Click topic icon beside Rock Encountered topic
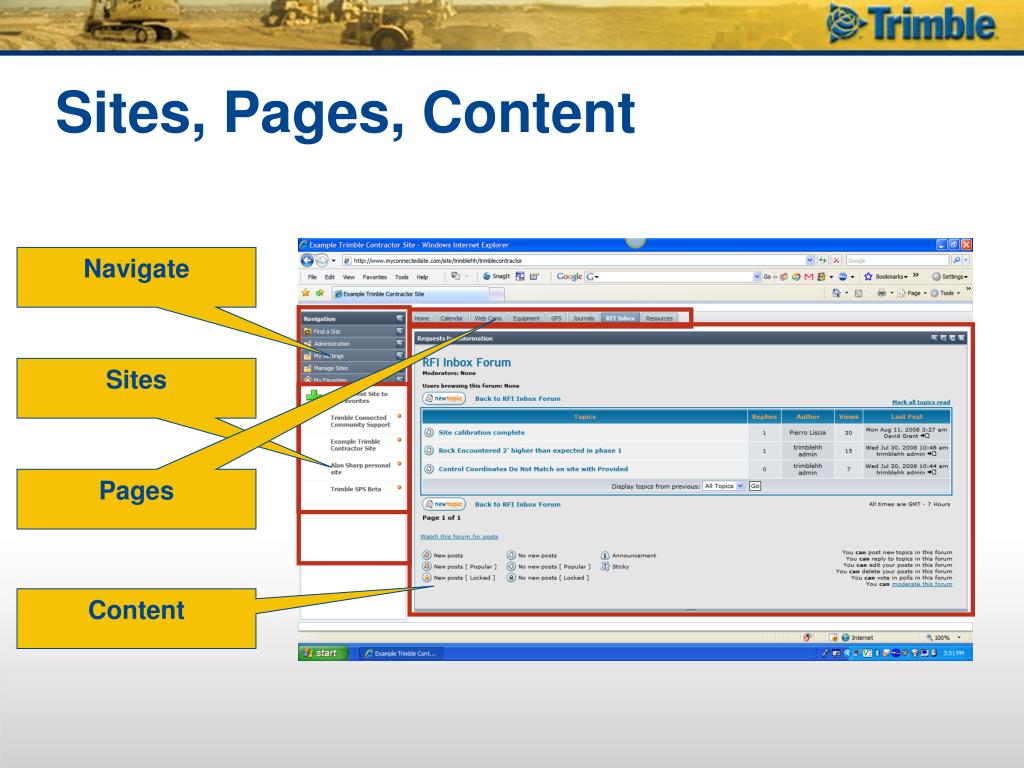This screenshot has width=1024, height=768. pyautogui.click(x=429, y=451)
